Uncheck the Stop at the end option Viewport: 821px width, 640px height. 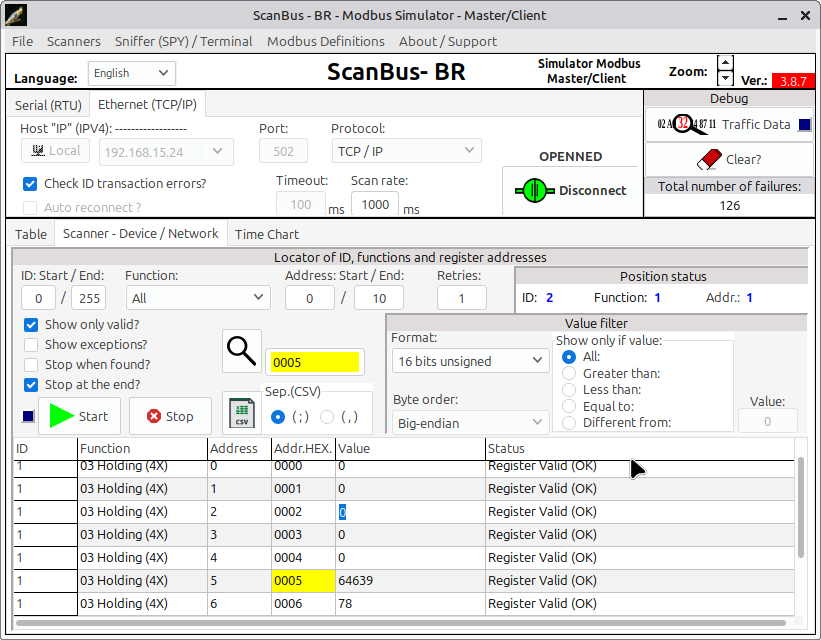31,385
